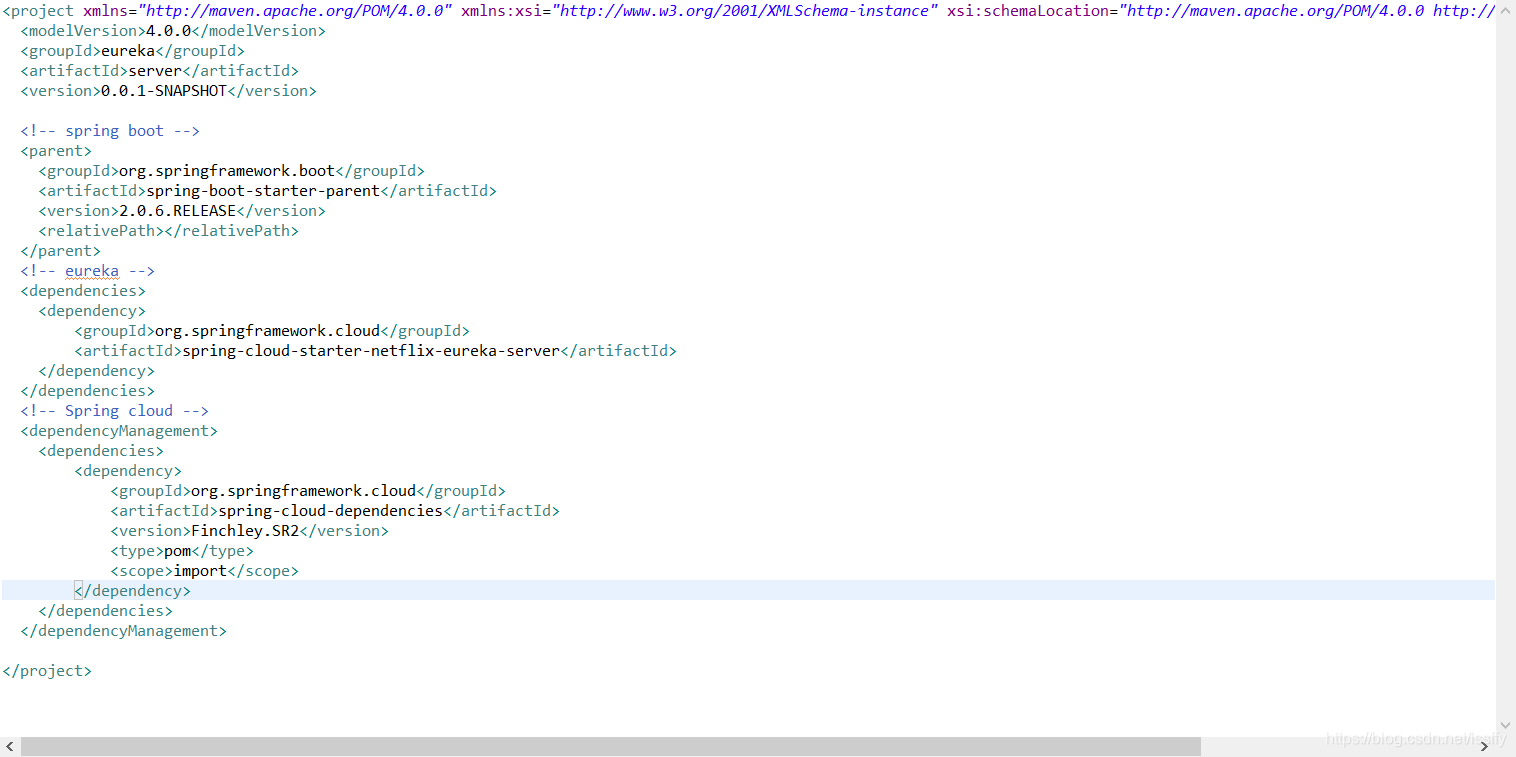This screenshot has height=757, width=1516.
Task: Click spring-boot-starter-parent artifactId text
Action: tap(263, 191)
